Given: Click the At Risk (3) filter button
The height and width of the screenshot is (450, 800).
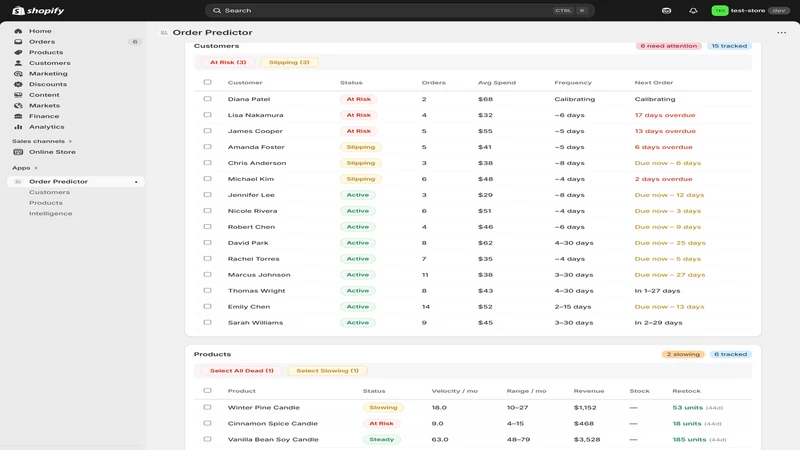Looking at the screenshot, I should pos(228,62).
